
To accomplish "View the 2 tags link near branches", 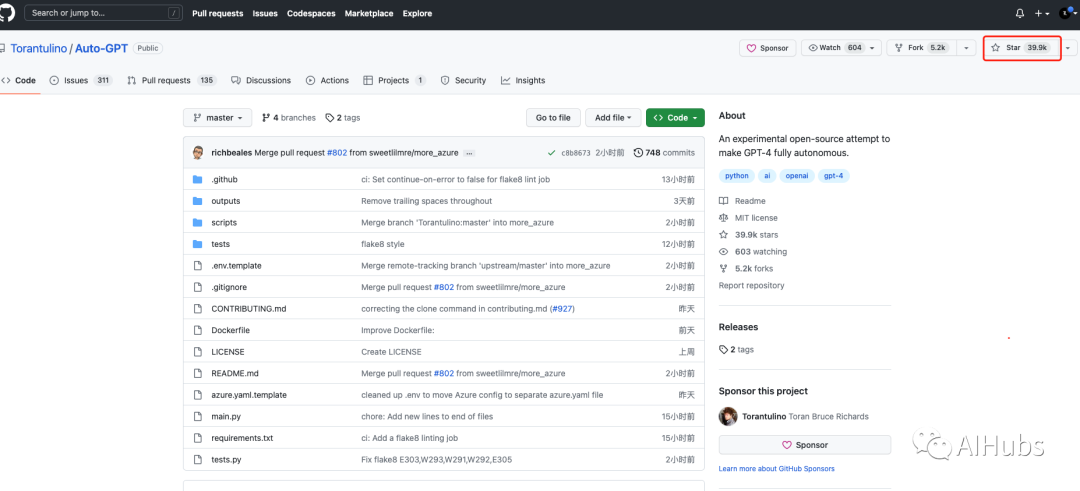I will click(x=342, y=118).
